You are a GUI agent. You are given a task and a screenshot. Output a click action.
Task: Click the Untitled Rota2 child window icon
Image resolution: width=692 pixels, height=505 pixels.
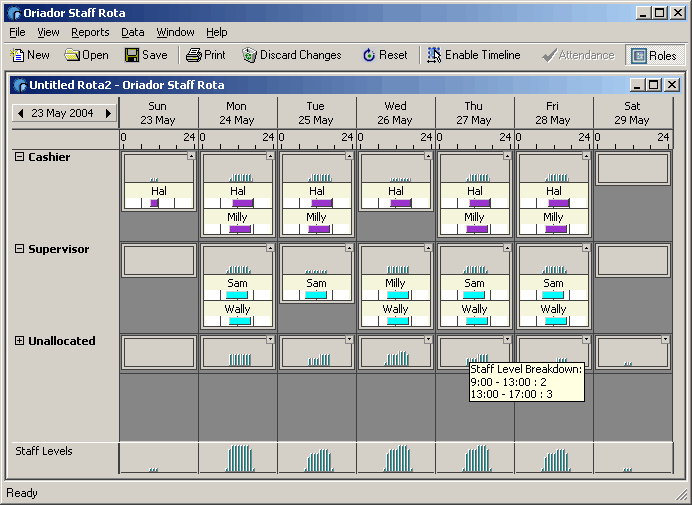click(x=20, y=85)
